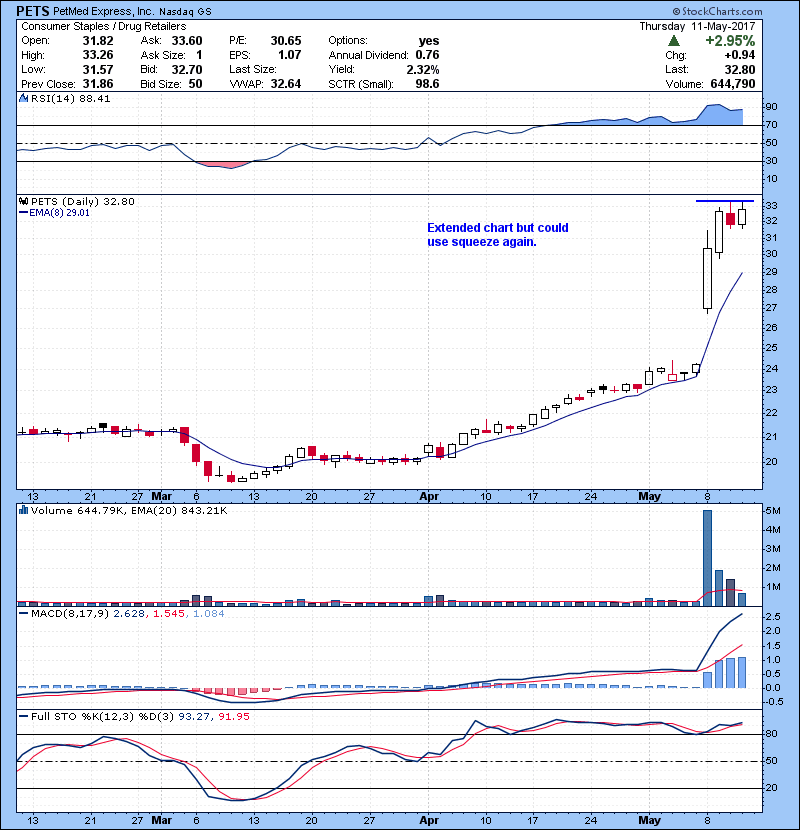The image size is (800, 830).
Task: Select the Prev Close value 31.86
Action: [98, 84]
